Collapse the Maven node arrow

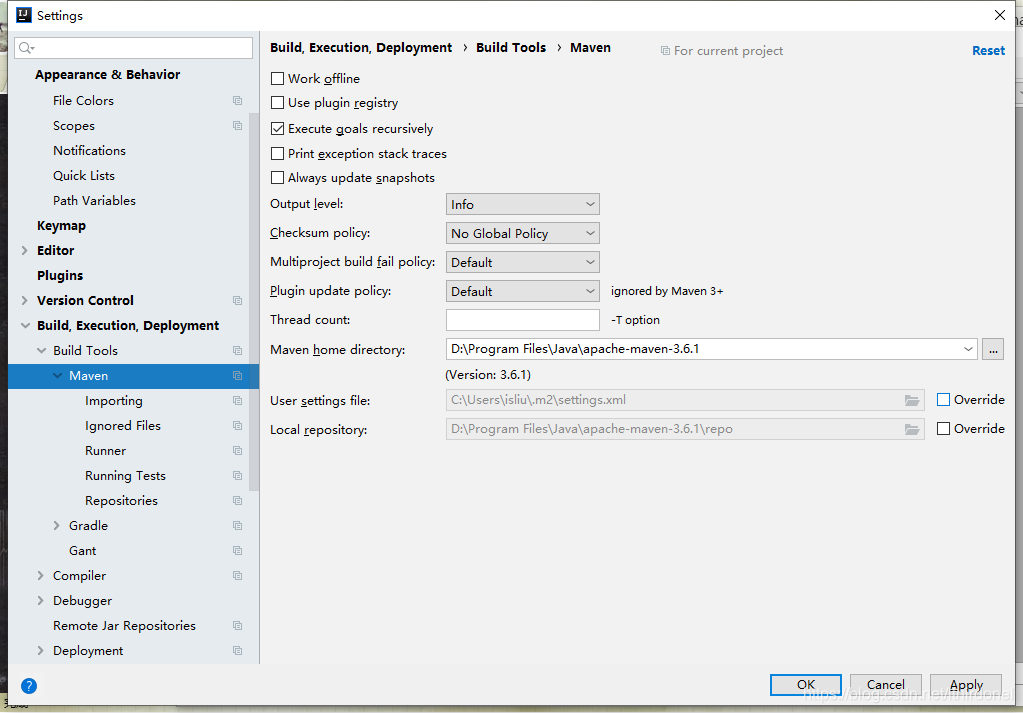[57, 376]
